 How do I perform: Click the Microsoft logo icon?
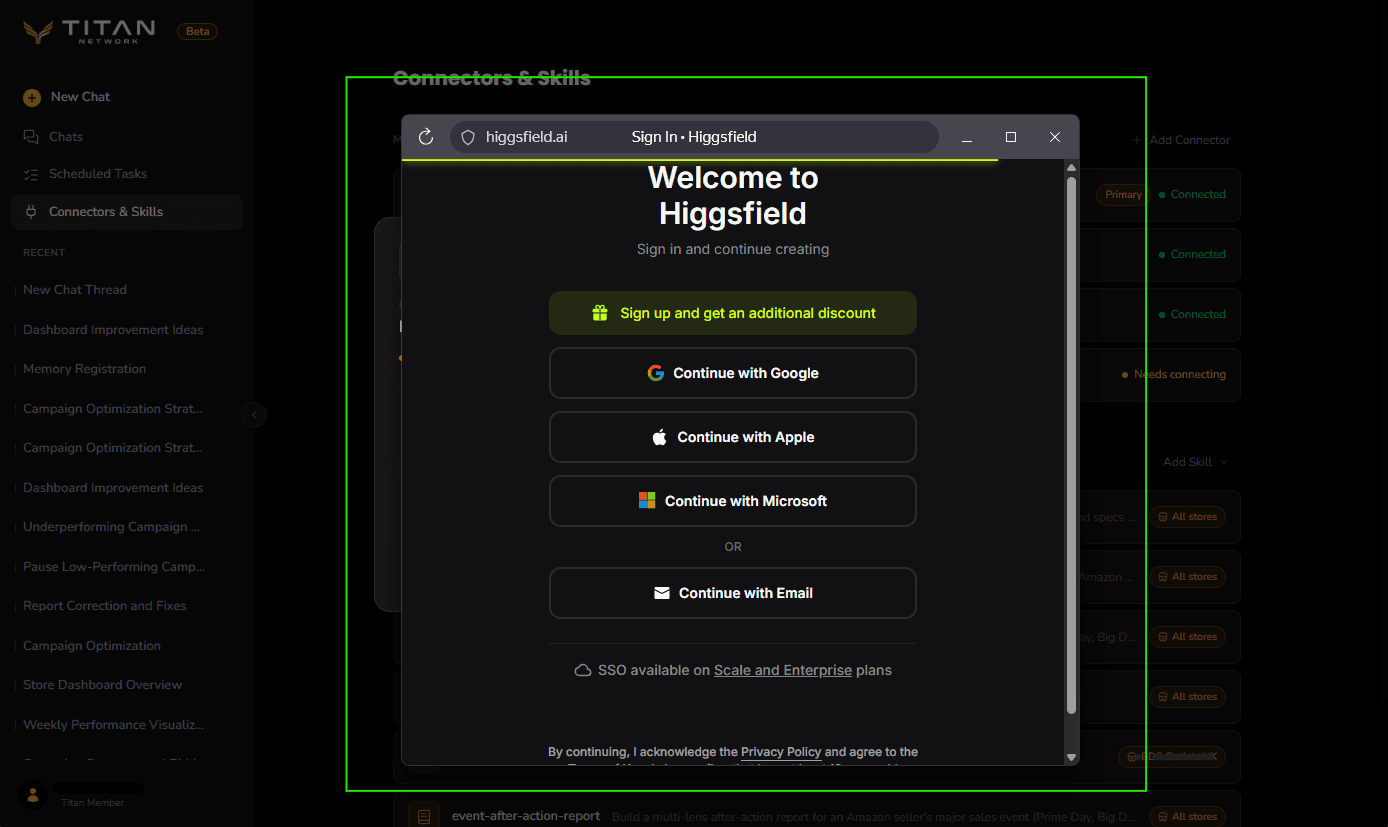647,500
